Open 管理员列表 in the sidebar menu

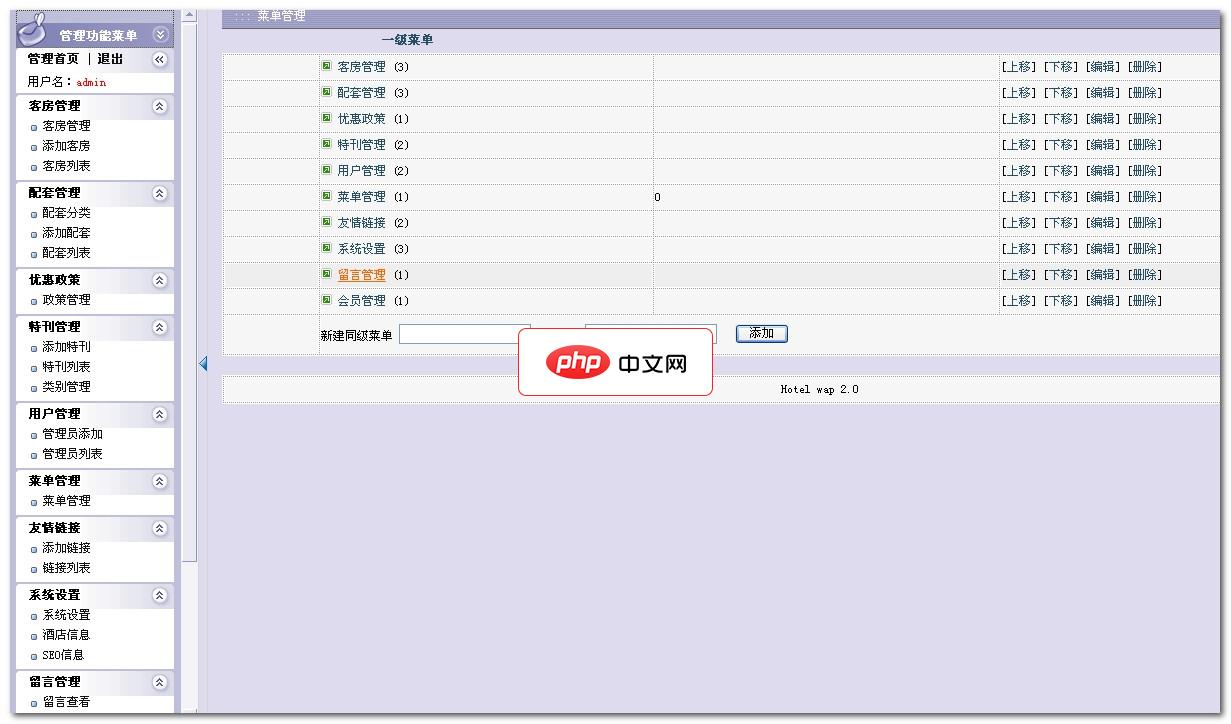click(72, 454)
